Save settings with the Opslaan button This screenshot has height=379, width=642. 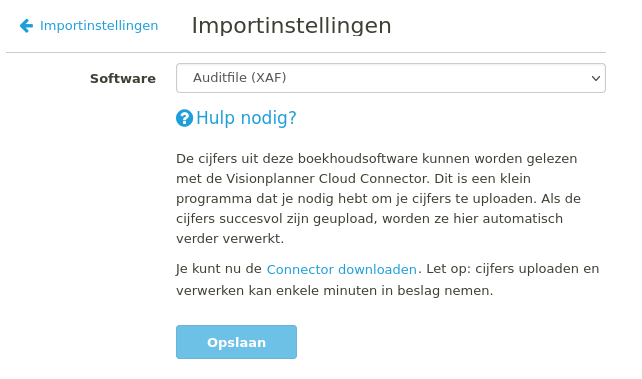point(236,342)
